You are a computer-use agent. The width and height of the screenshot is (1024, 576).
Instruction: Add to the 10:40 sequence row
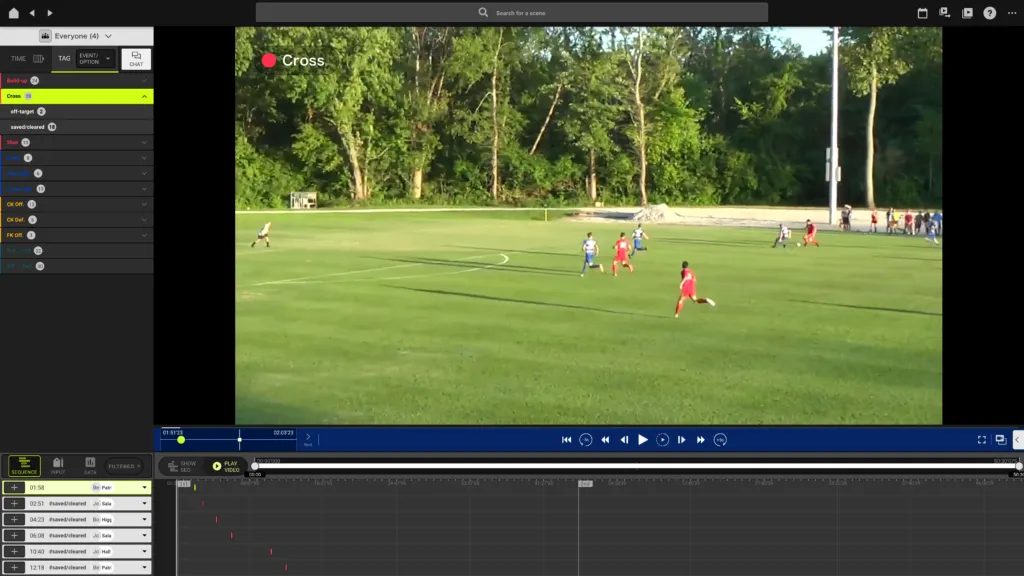point(14,551)
